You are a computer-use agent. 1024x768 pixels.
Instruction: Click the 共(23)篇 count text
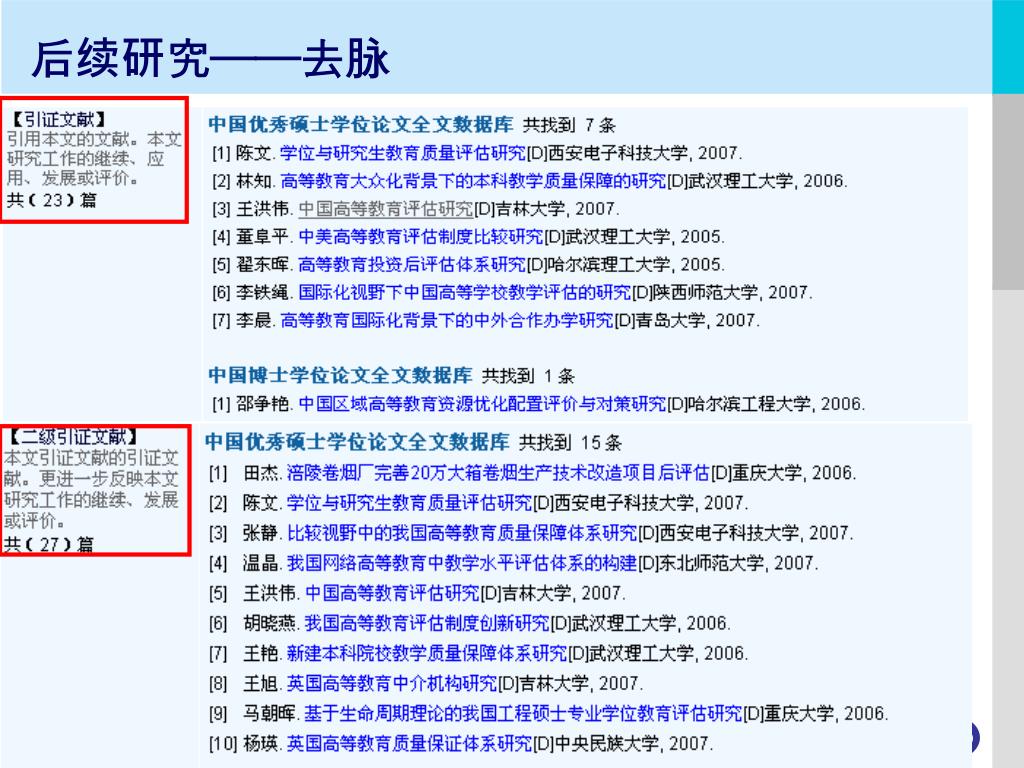(x=52, y=200)
